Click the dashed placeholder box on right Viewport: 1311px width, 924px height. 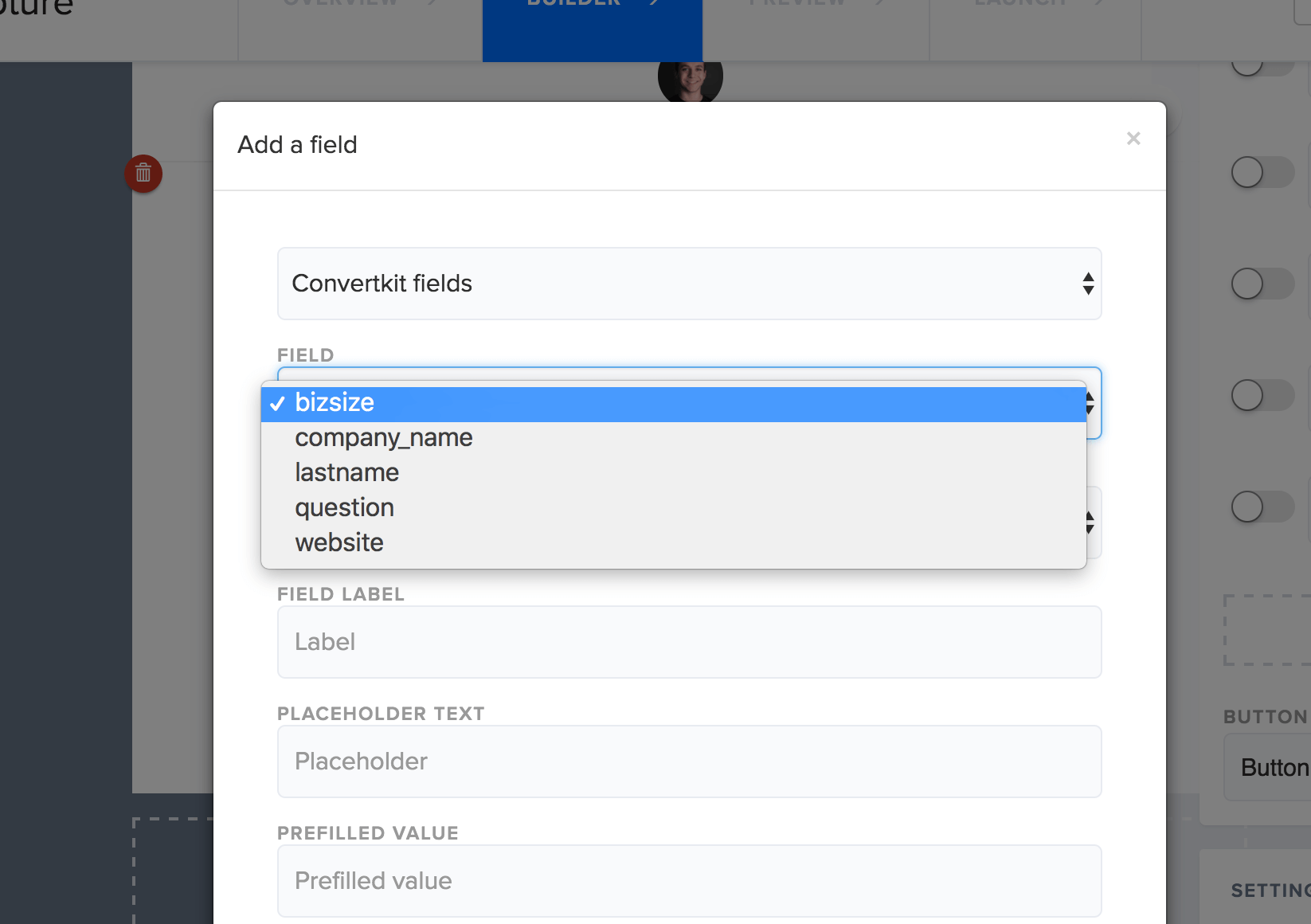pos(1267,629)
